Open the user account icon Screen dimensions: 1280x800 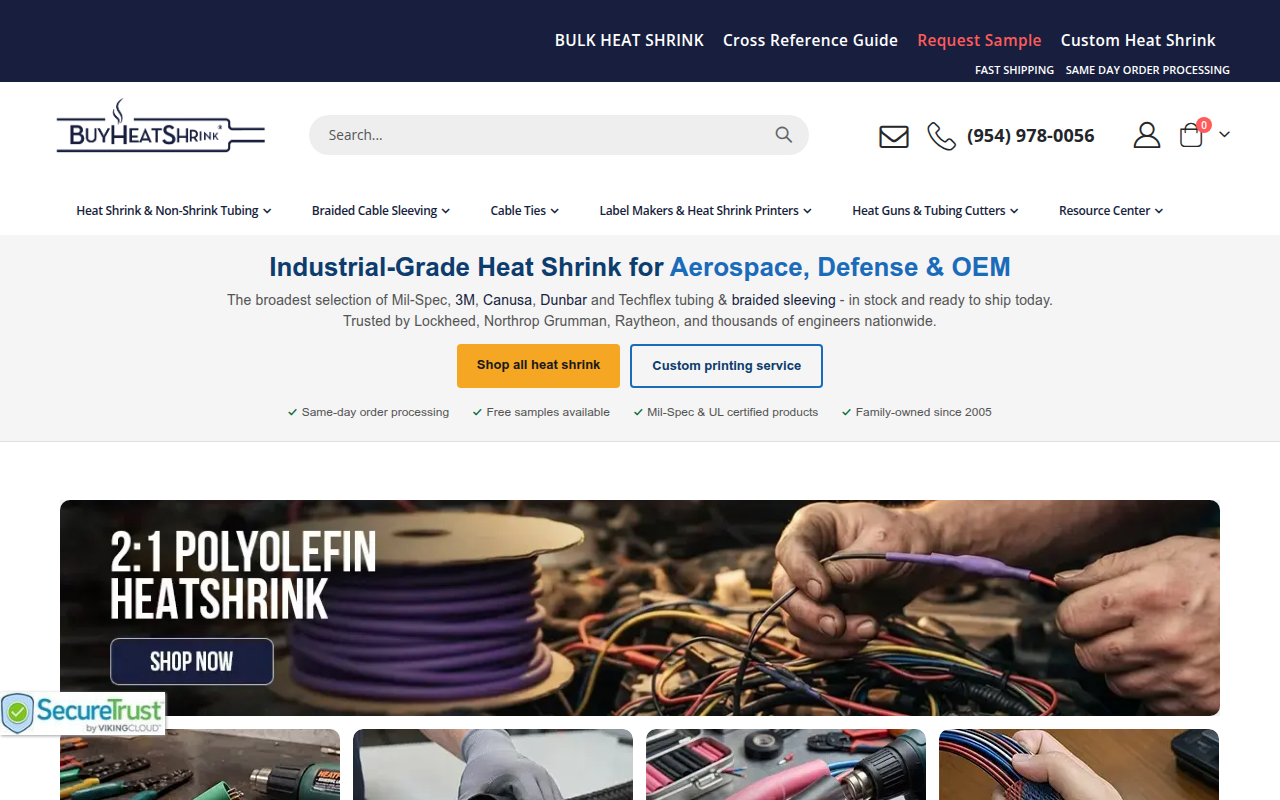1147,135
